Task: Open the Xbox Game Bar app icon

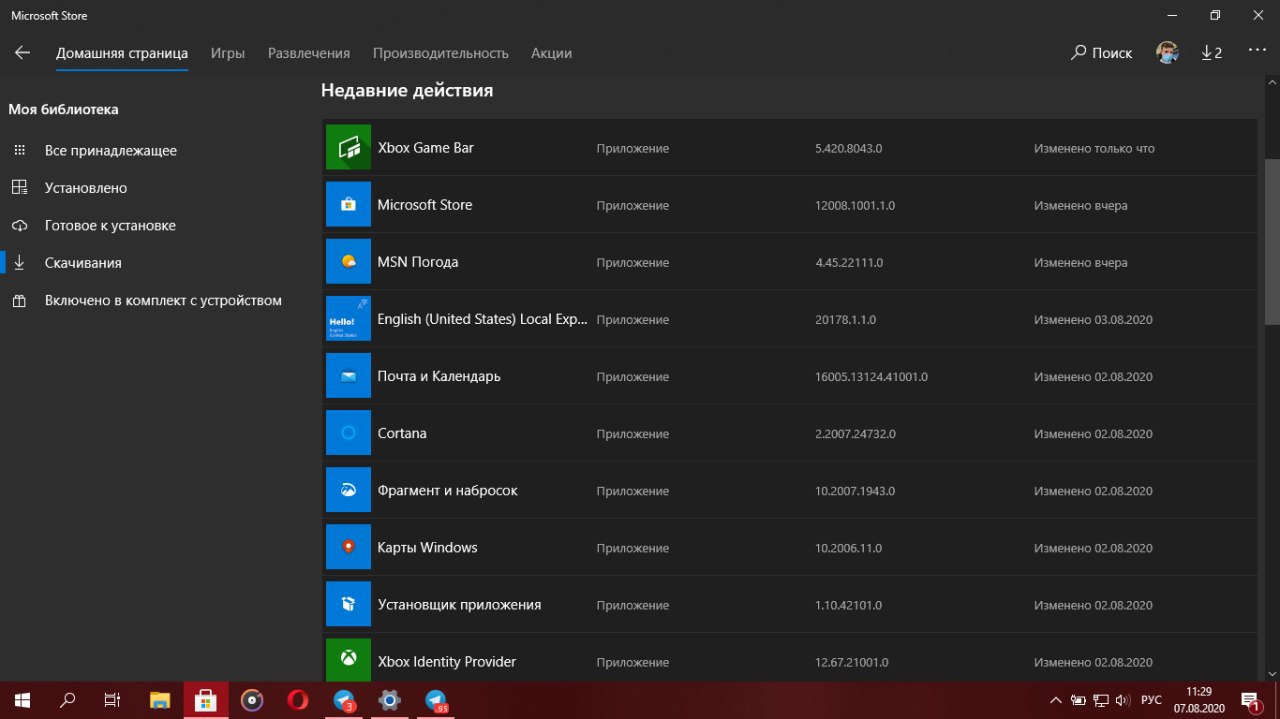Action: 348,148
